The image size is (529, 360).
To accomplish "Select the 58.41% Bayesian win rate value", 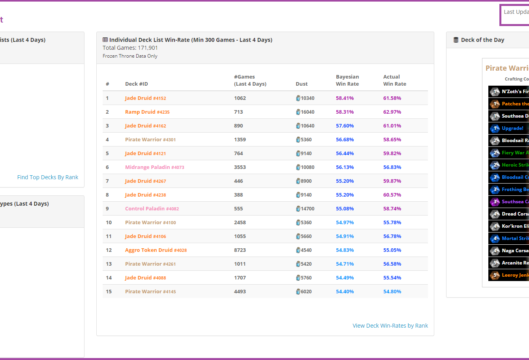I will 344,98.
